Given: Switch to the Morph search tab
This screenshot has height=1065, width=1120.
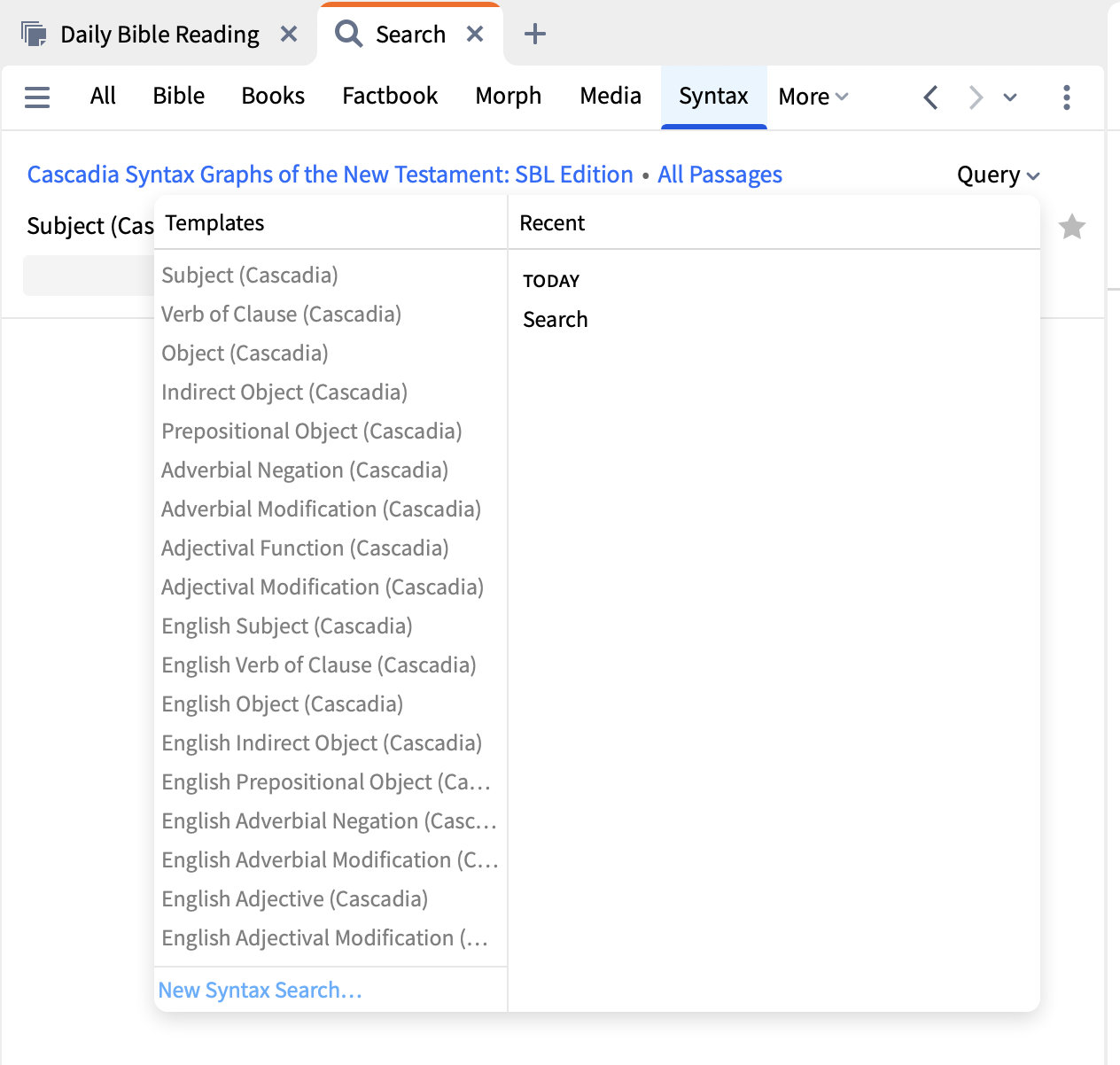Looking at the screenshot, I should coord(509,96).
